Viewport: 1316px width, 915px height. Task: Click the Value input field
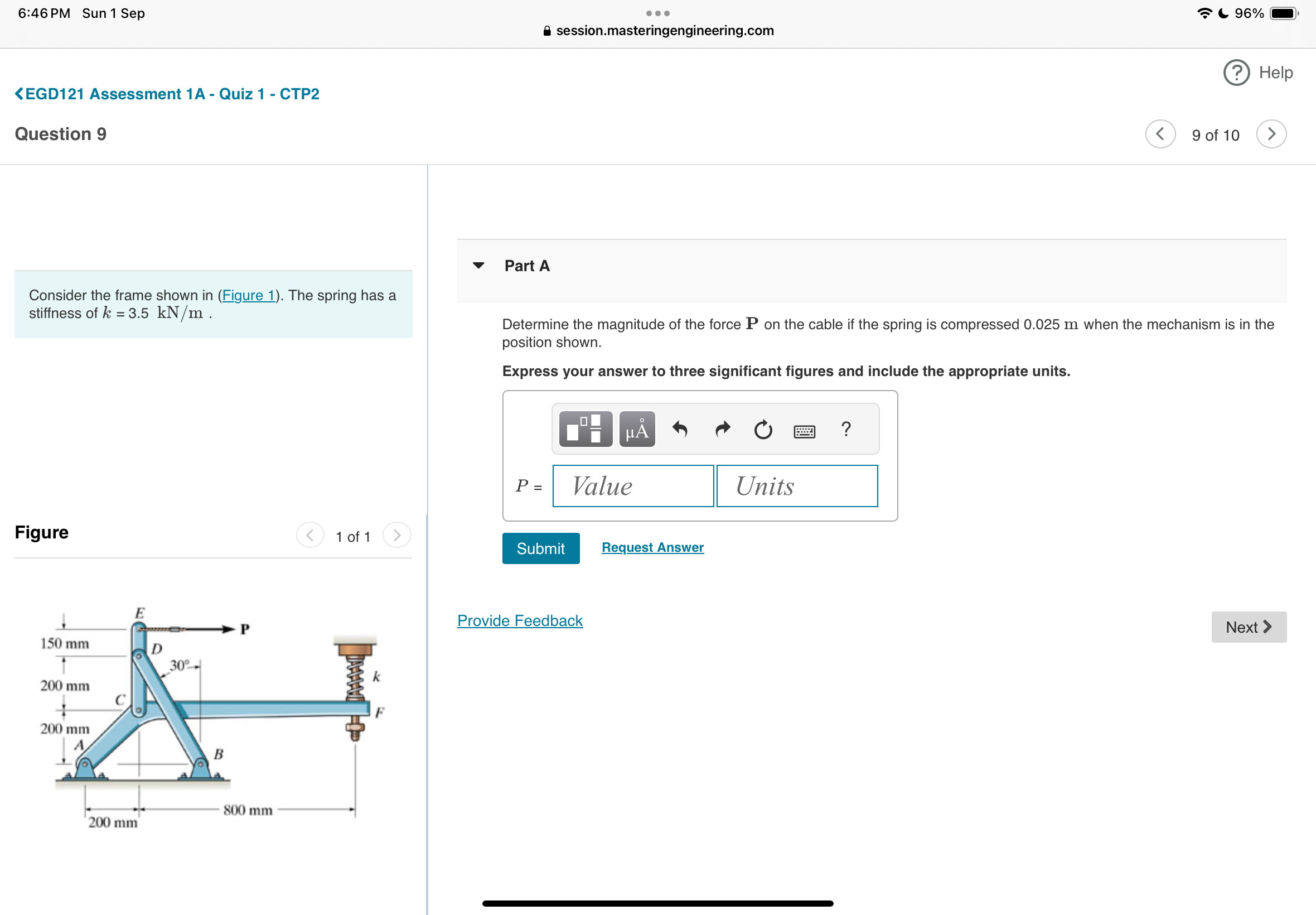(x=632, y=486)
